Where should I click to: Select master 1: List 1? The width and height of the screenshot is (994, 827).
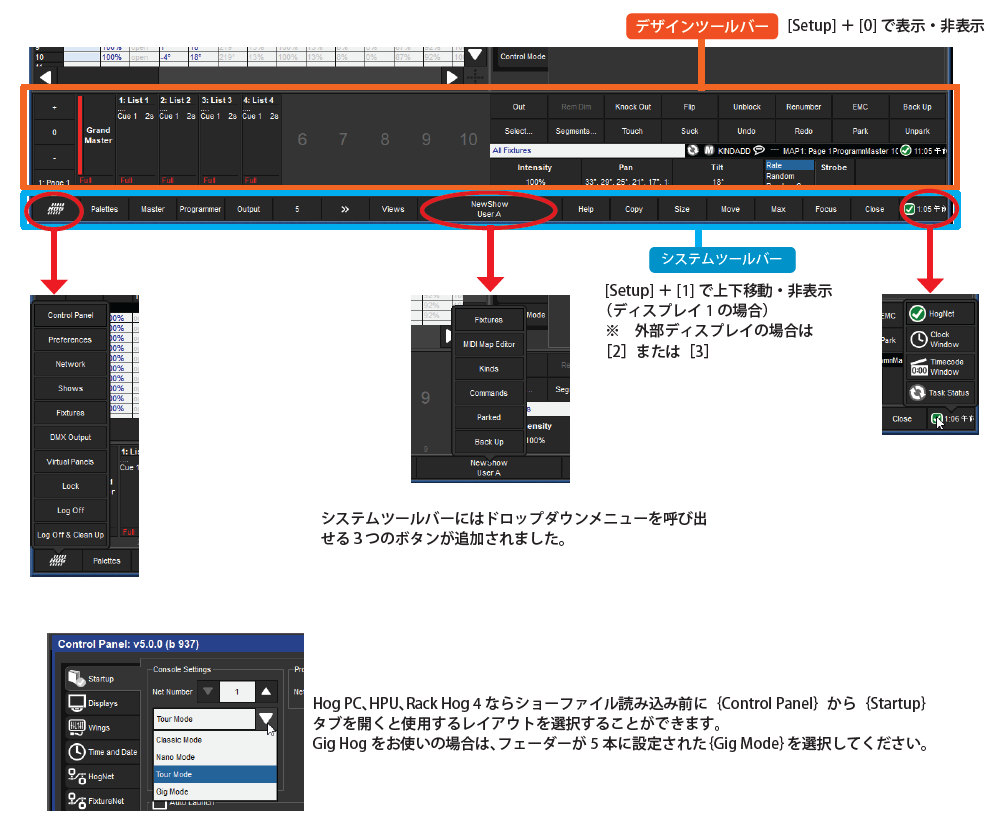pyautogui.click(x=136, y=139)
